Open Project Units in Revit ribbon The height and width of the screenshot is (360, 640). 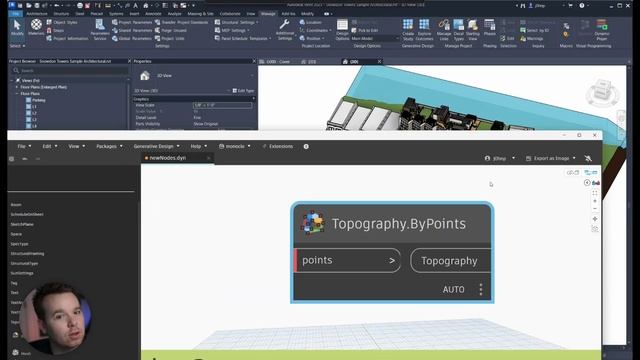[x=169, y=38]
